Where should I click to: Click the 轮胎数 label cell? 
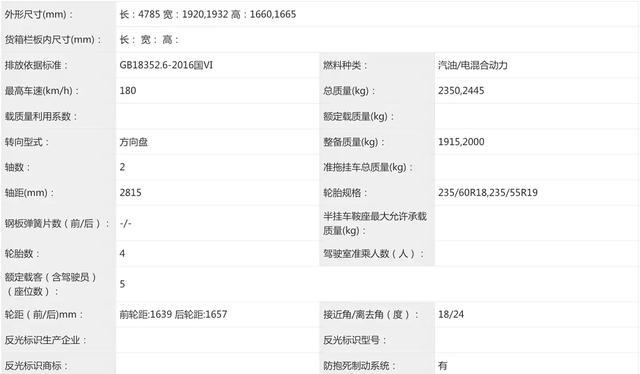(x=58, y=254)
